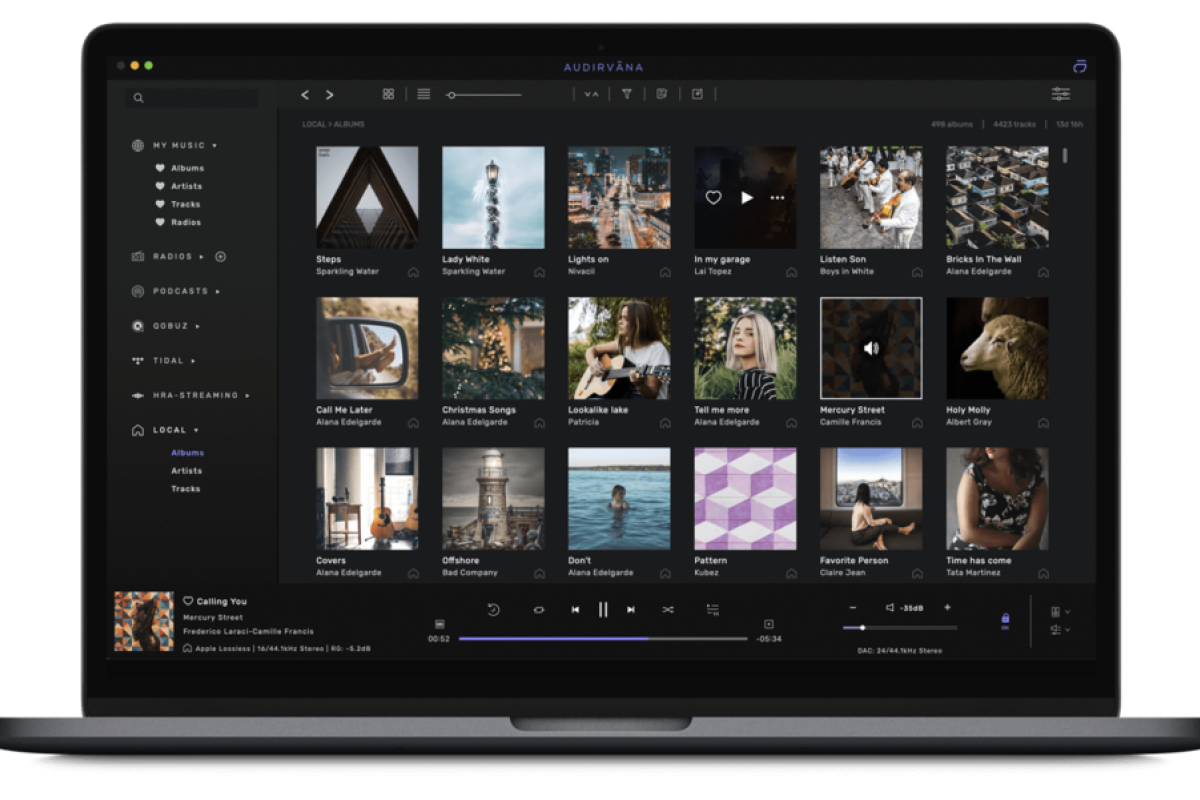Open Tracks under My Music
Screen dimensions: 1200x800
coord(185,204)
